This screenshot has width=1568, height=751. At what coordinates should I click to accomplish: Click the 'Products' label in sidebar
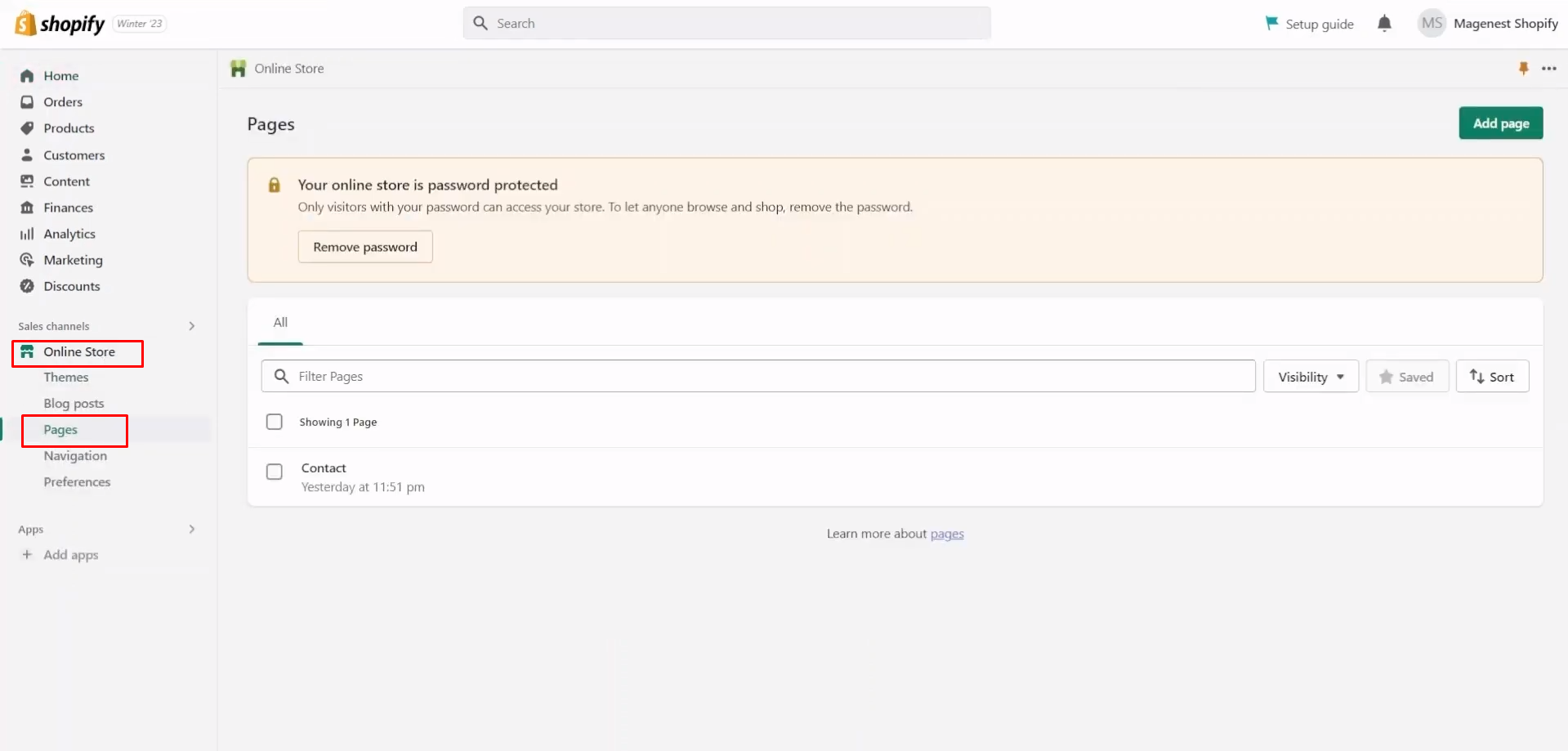tap(69, 128)
